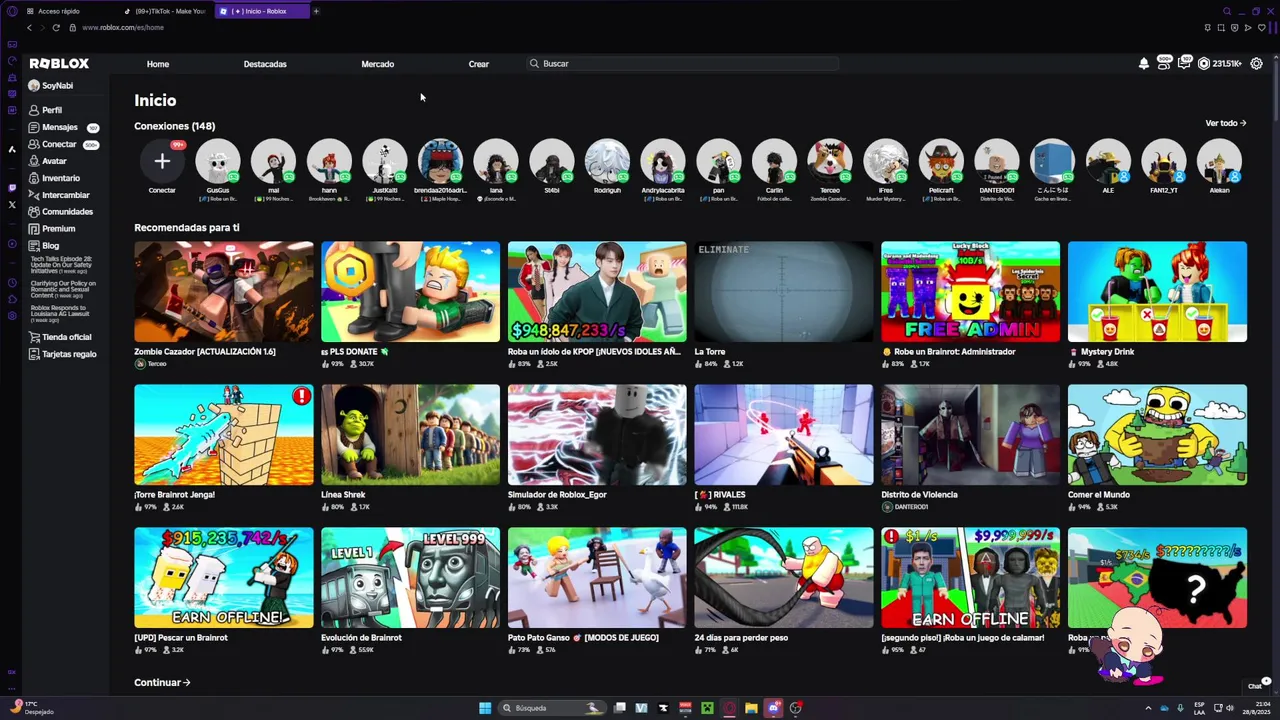Open Windows Start button
Image resolution: width=1280 pixels, height=720 pixels.
click(x=485, y=708)
